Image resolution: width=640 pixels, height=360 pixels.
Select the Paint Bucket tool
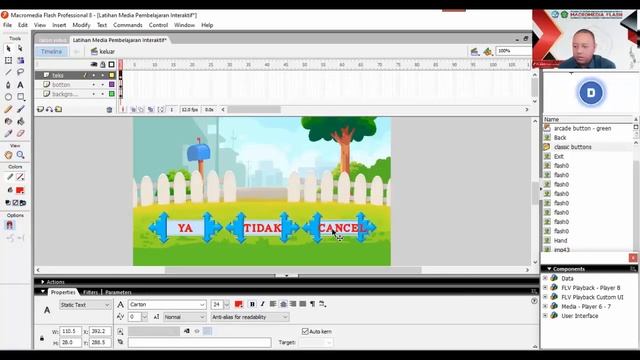pos(20,121)
